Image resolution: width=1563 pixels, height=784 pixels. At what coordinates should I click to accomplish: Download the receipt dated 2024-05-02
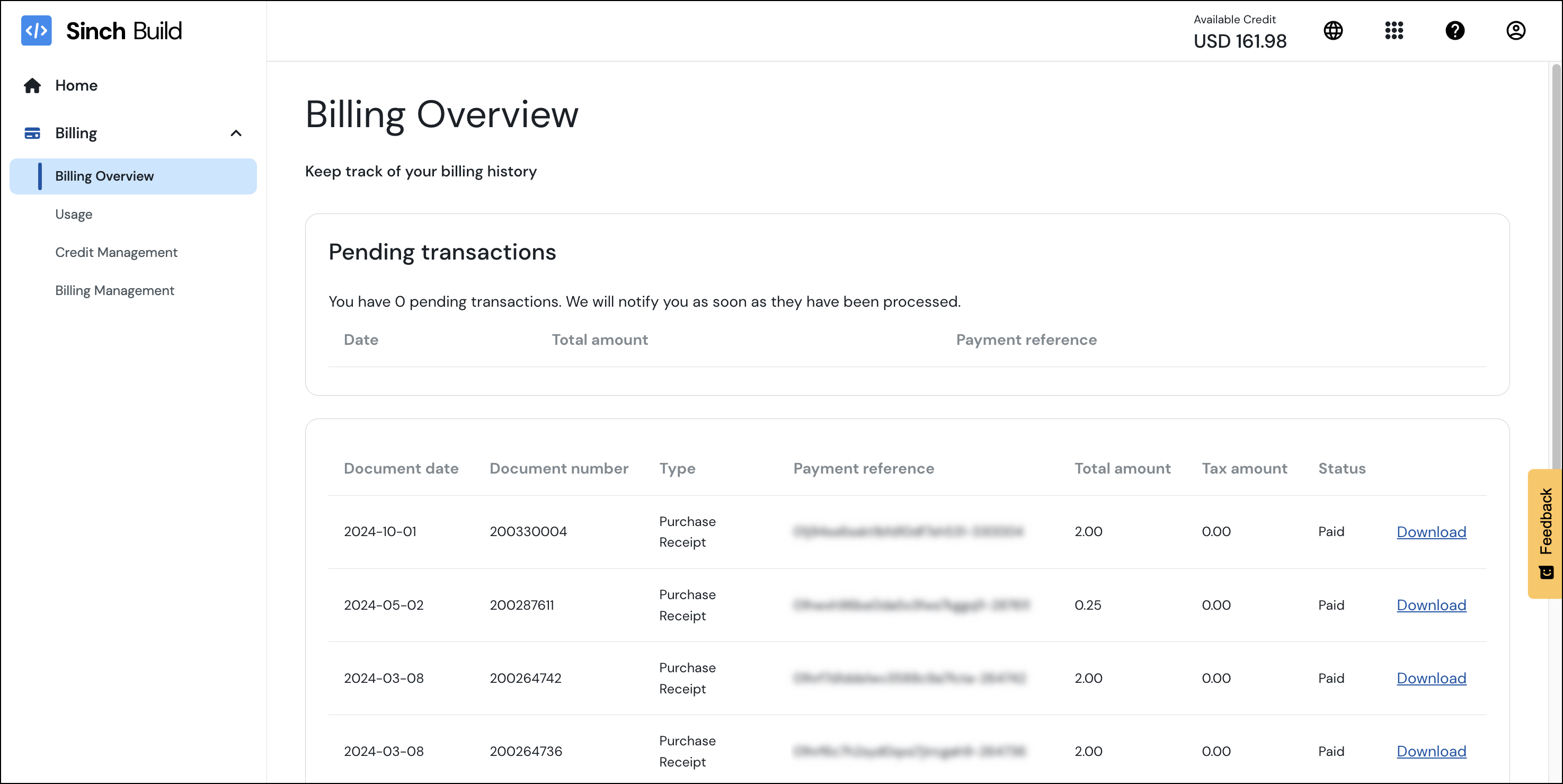coord(1431,605)
